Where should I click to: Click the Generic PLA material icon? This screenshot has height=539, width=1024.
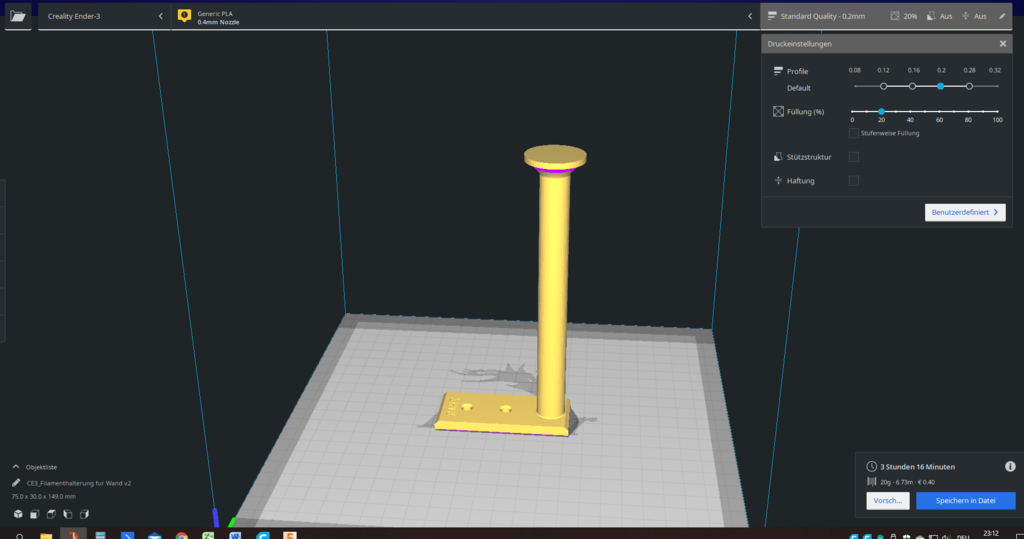click(x=184, y=16)
